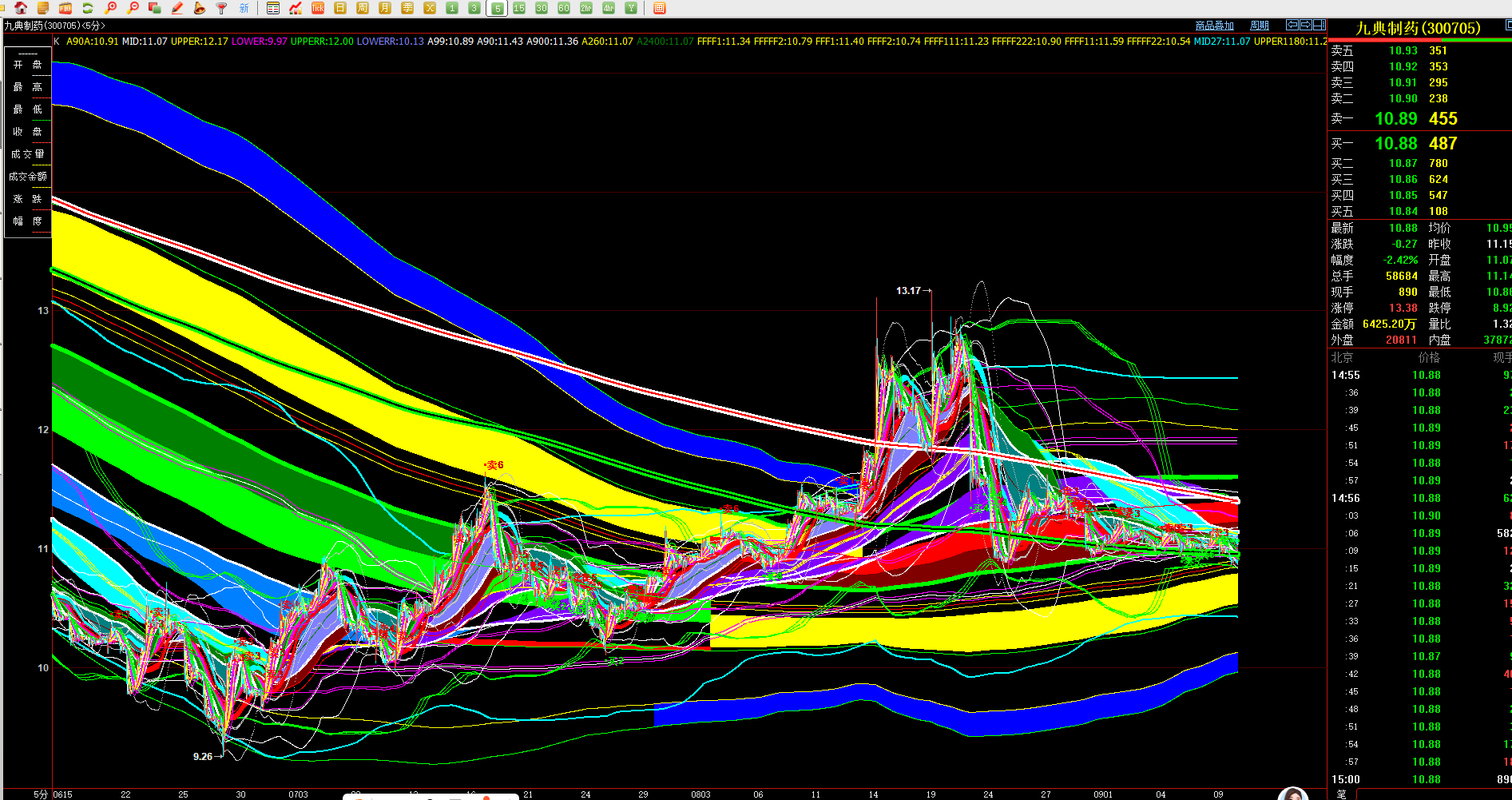
Task: Open the home page house icon
Action: [21, 8]
